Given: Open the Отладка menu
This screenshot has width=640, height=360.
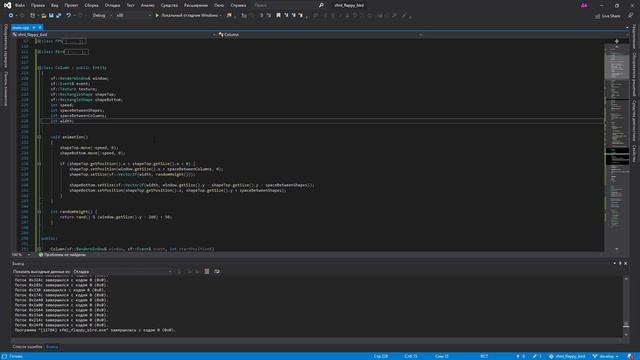Looking at the screenshot, I should (x=112, y=5).
